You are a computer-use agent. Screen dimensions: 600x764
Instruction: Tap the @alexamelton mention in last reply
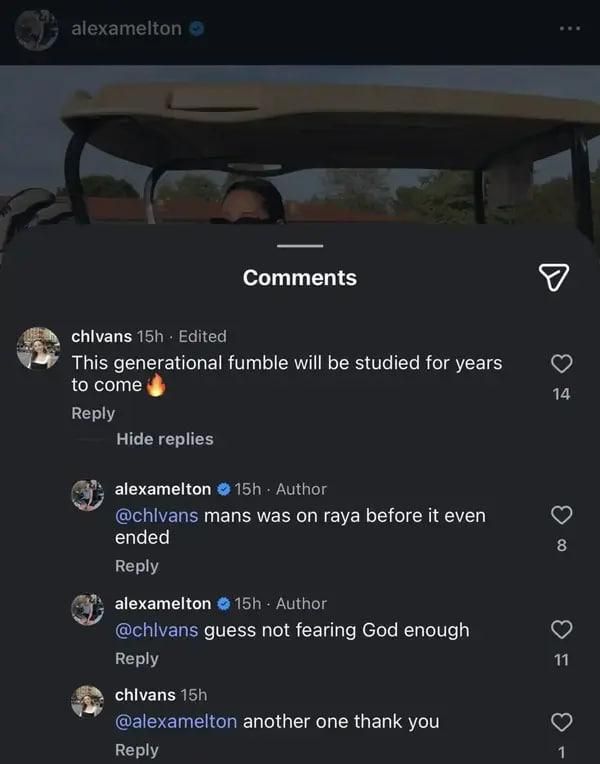176,721
